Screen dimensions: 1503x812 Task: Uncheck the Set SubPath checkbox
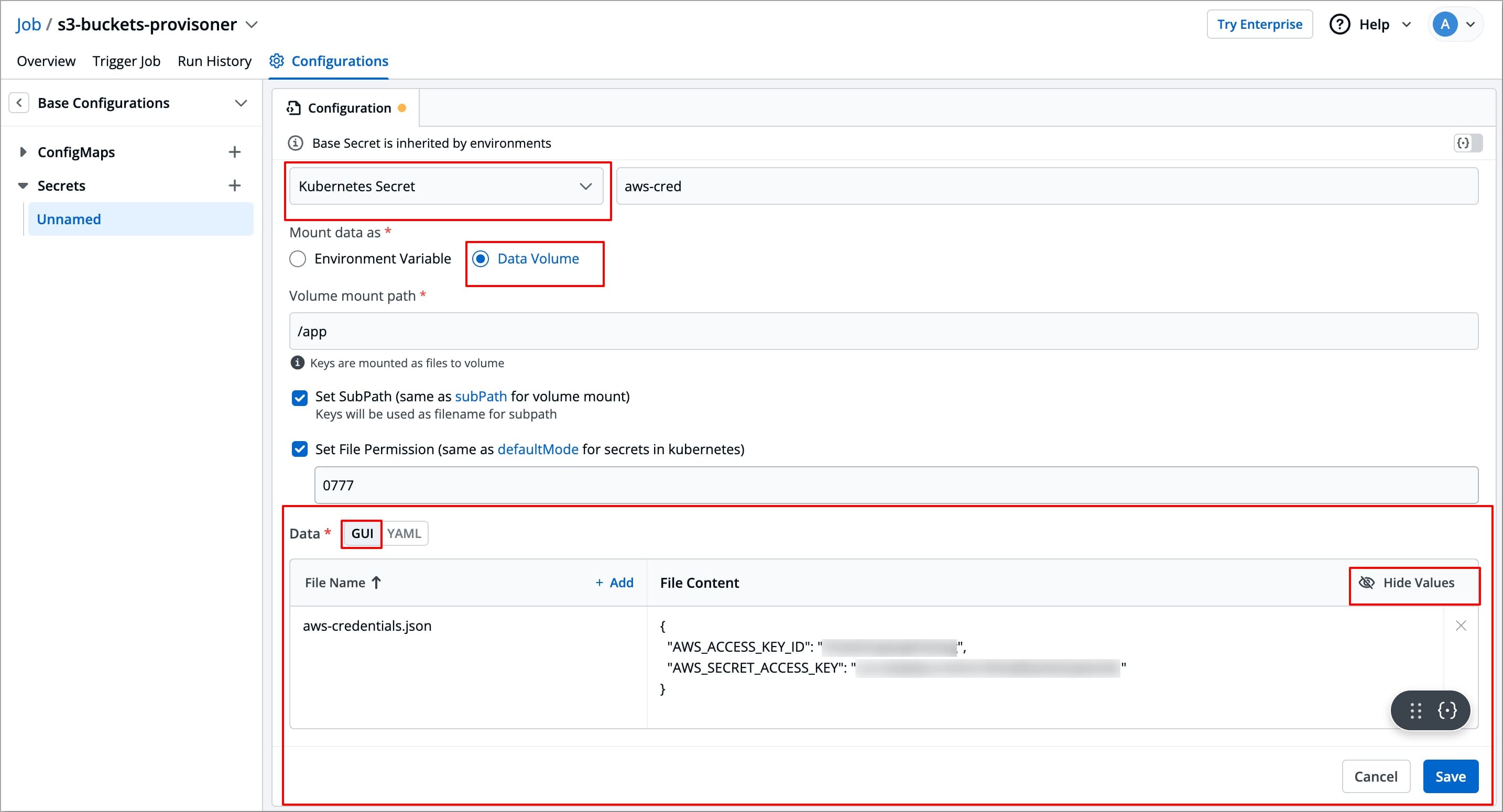(299, 398)
